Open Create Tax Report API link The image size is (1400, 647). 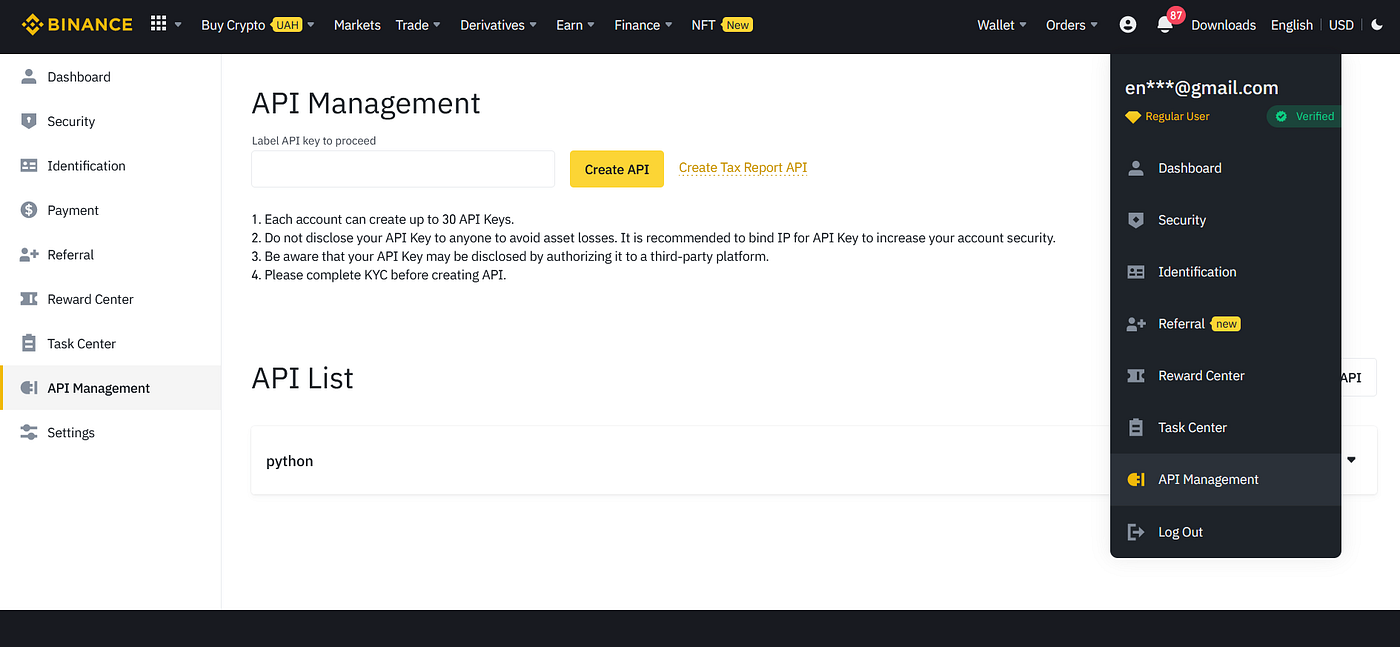pyautogui.click(x=743, y=168)
